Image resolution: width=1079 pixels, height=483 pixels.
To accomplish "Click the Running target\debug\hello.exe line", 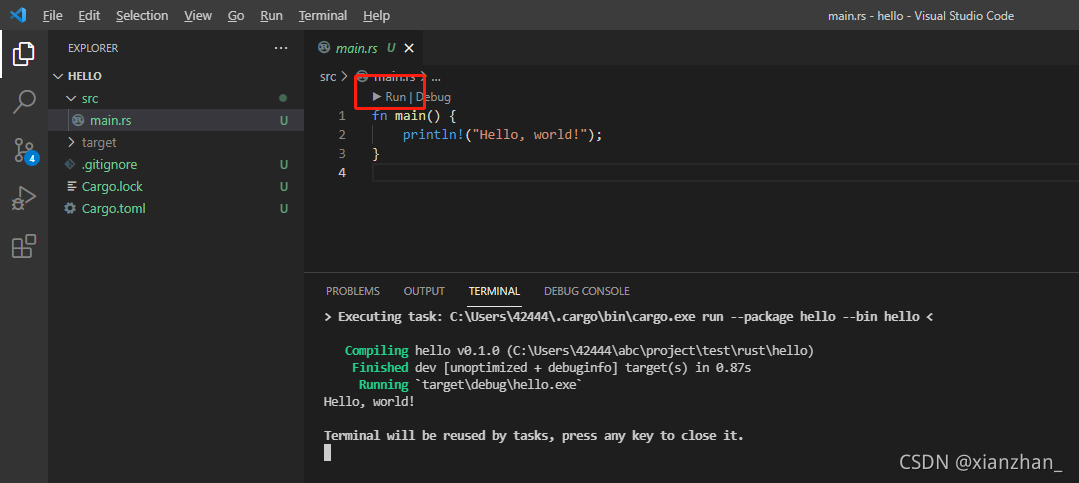I will [471, 385].
